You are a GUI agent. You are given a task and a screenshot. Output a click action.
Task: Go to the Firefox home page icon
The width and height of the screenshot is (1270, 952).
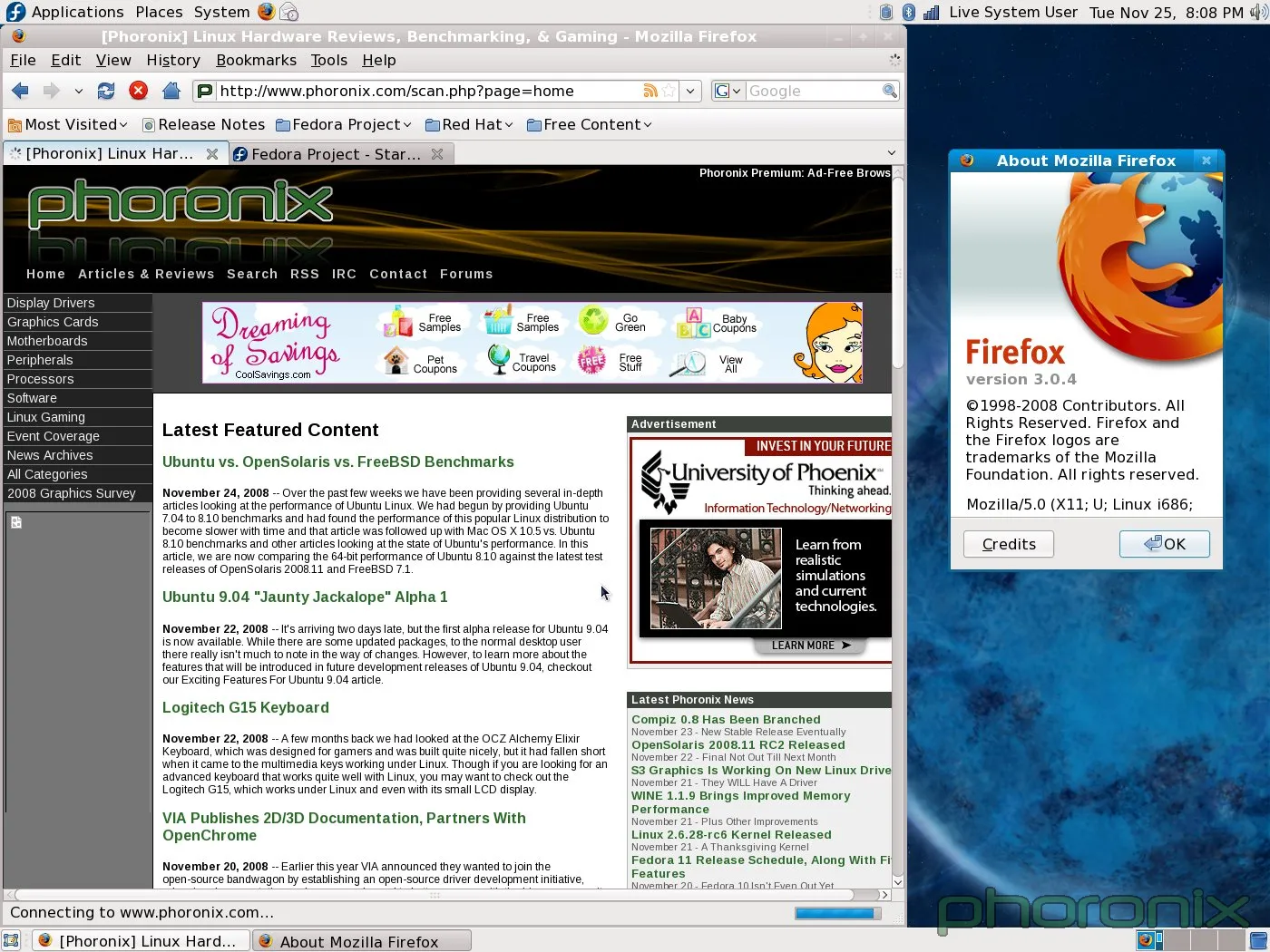pyautogui.click(x=171, y=91)
